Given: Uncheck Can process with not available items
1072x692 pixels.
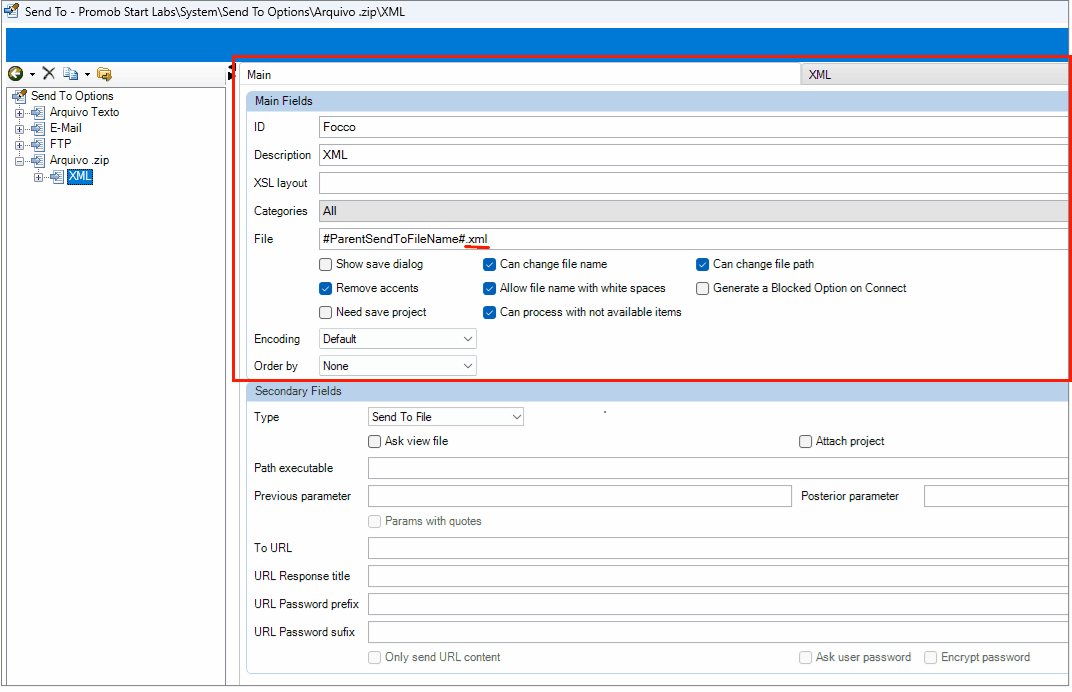Looking at the screenshot, I should click(x=490, y=312).
